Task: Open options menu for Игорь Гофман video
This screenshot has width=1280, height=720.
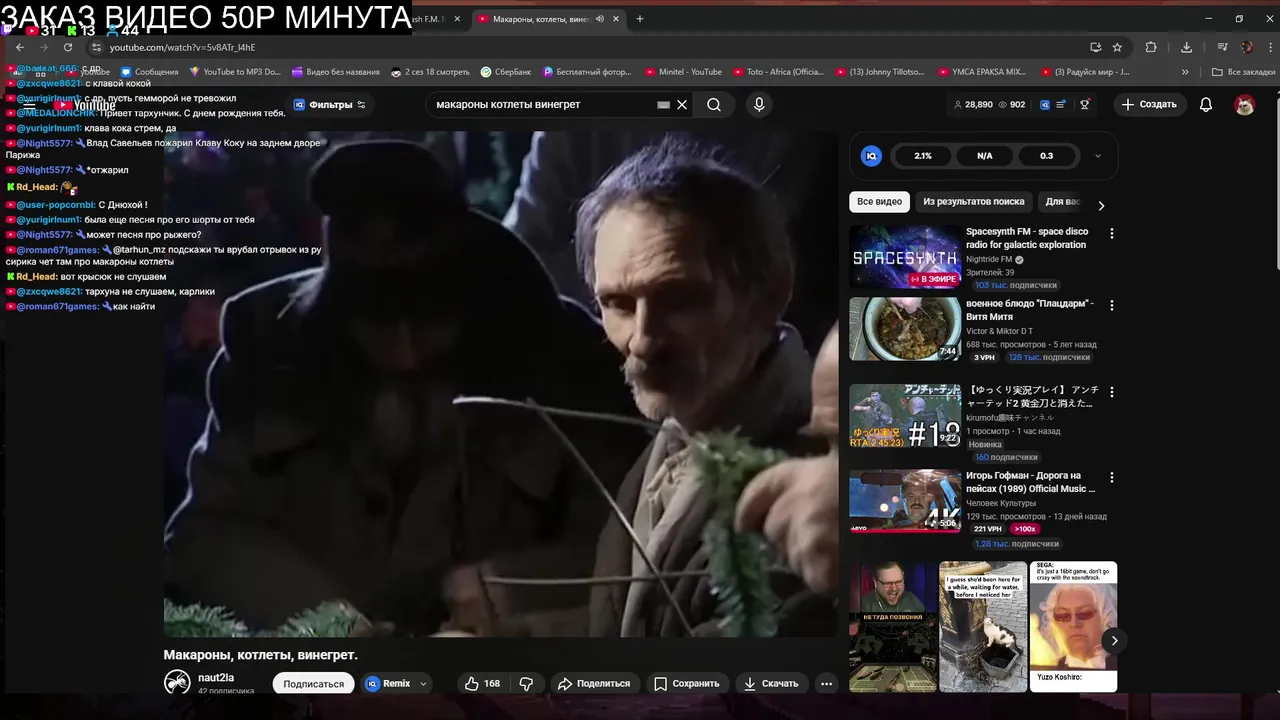Action: [x=1111, y=478]
